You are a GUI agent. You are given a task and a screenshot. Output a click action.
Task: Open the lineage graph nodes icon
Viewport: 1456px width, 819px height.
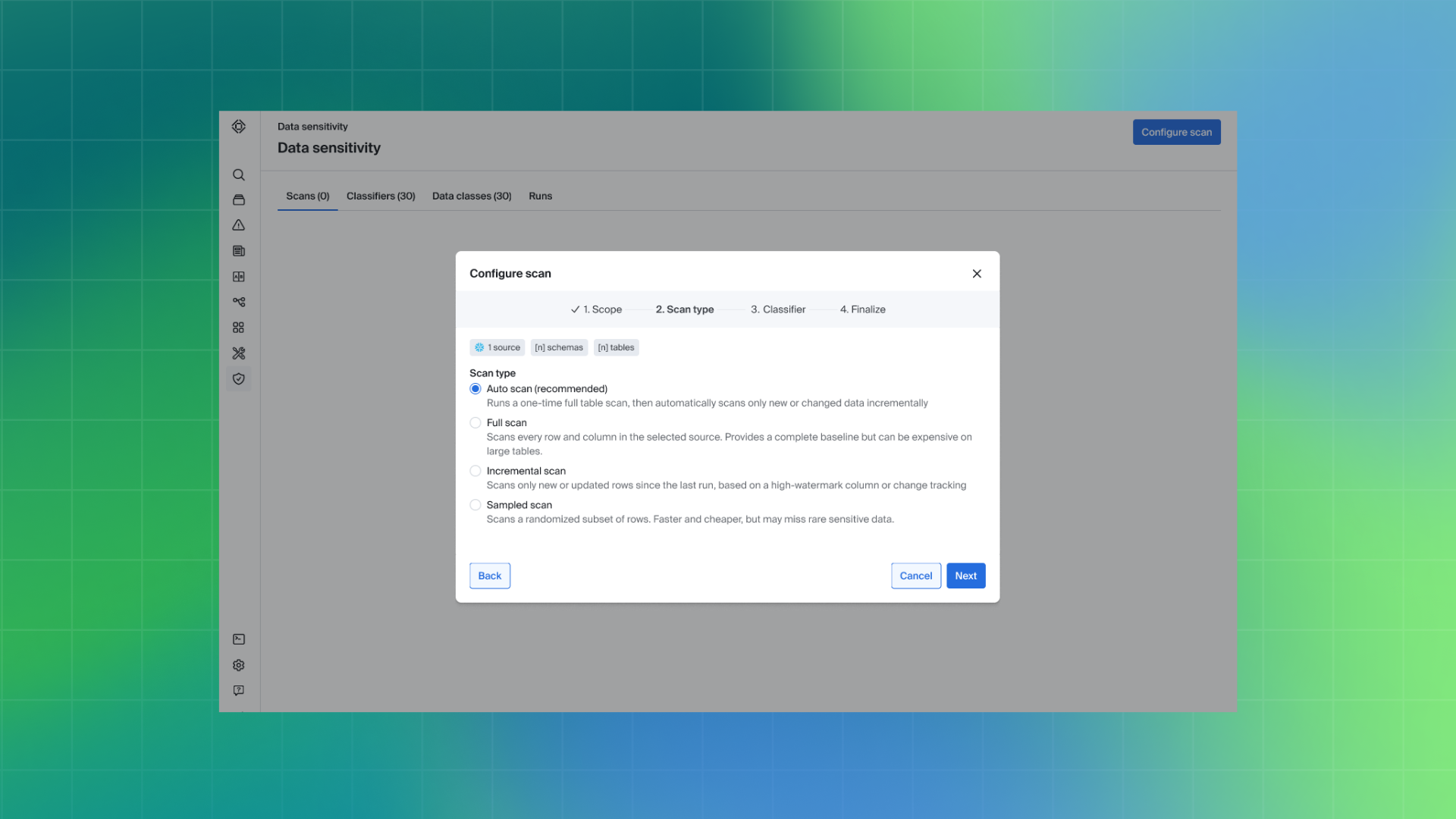click(238, 302)
